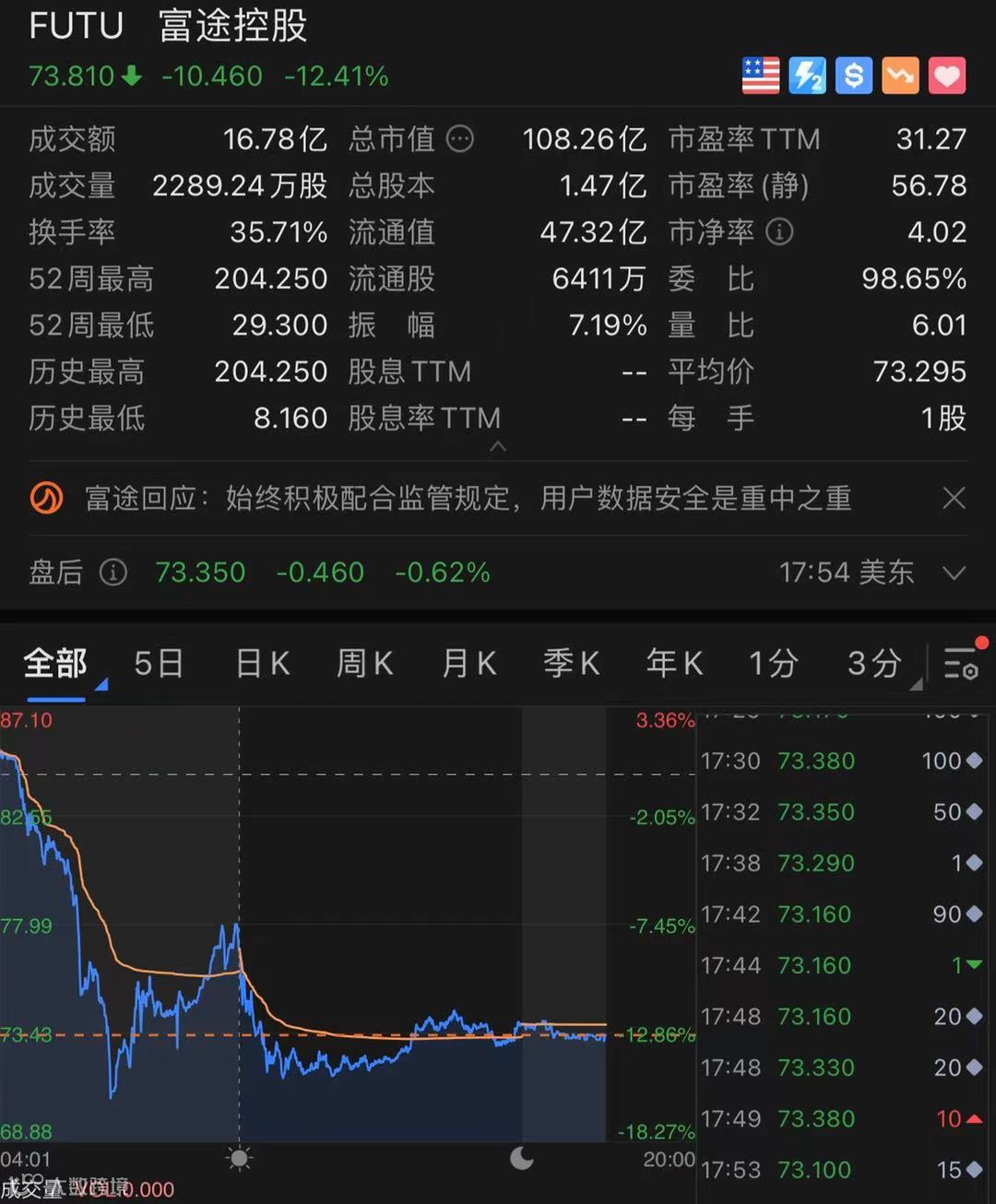Tap the 市盈率TTM value 31.27
This screenshot has width=996, height=1204.
pos(931,139)
